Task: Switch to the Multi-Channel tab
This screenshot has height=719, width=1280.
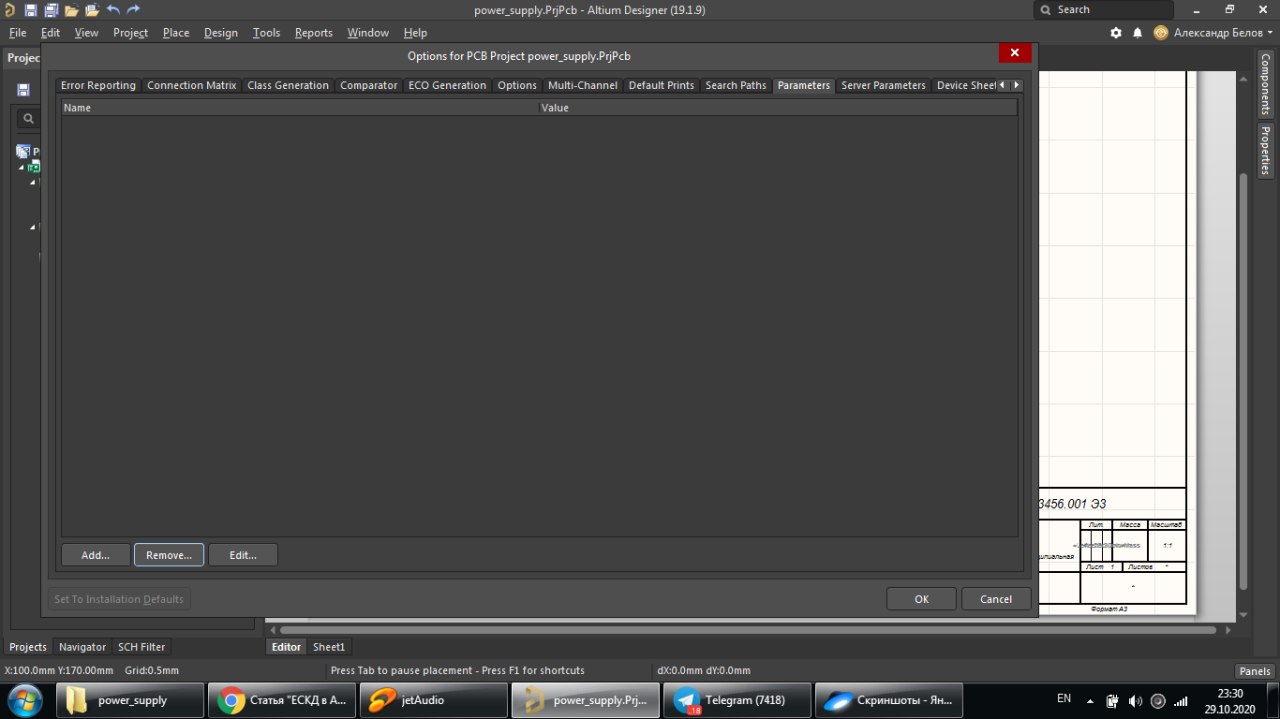Action: pyautogui.click(x=583, y=85)
